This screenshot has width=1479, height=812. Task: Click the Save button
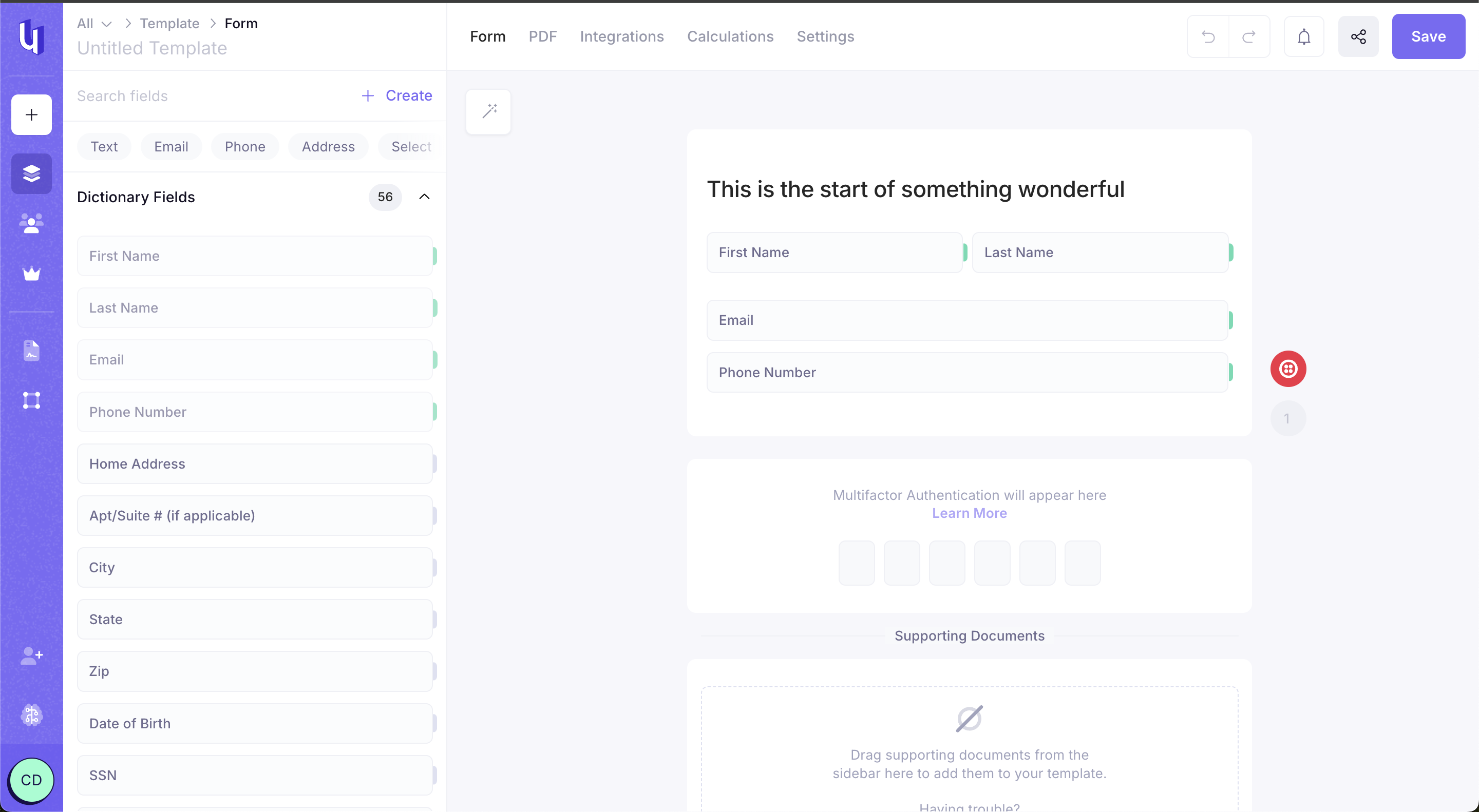point(1429,36)
